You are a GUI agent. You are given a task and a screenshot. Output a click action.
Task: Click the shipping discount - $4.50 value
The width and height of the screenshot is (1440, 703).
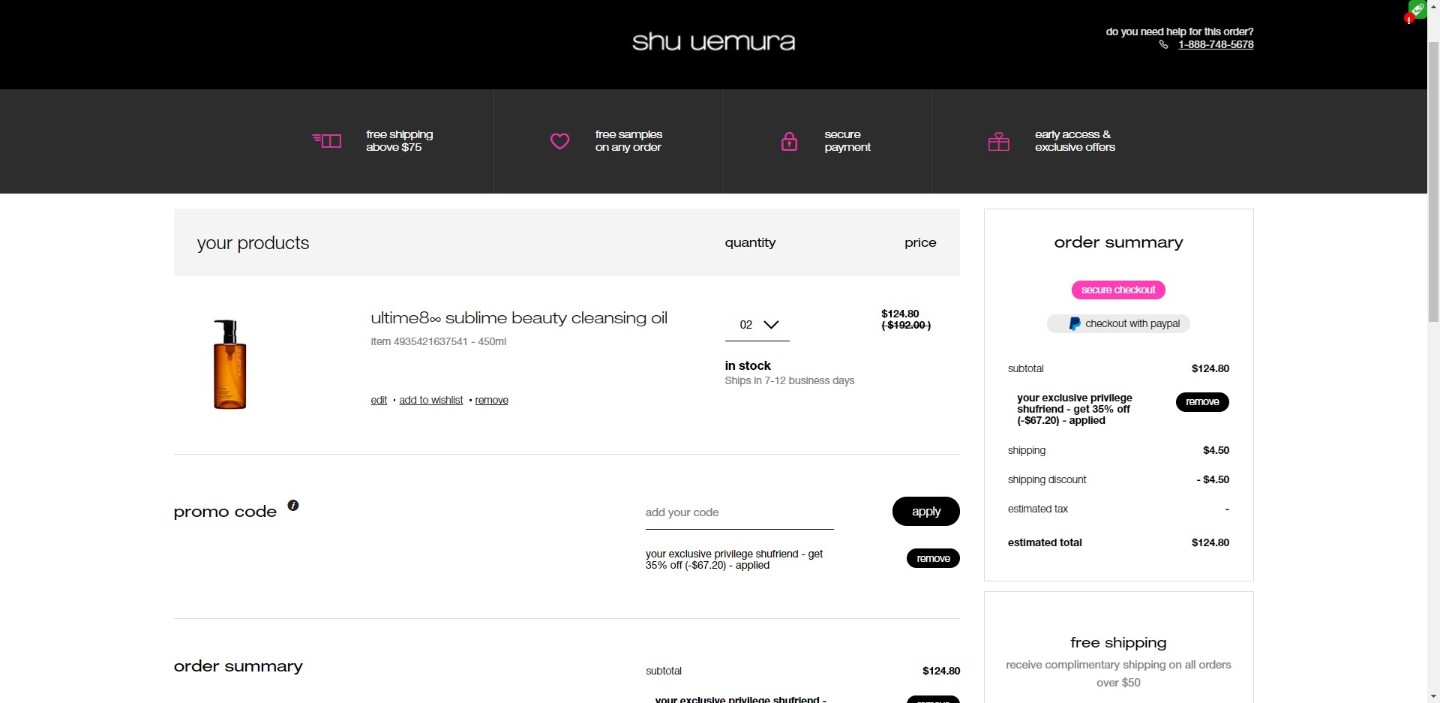point(1213,480)
